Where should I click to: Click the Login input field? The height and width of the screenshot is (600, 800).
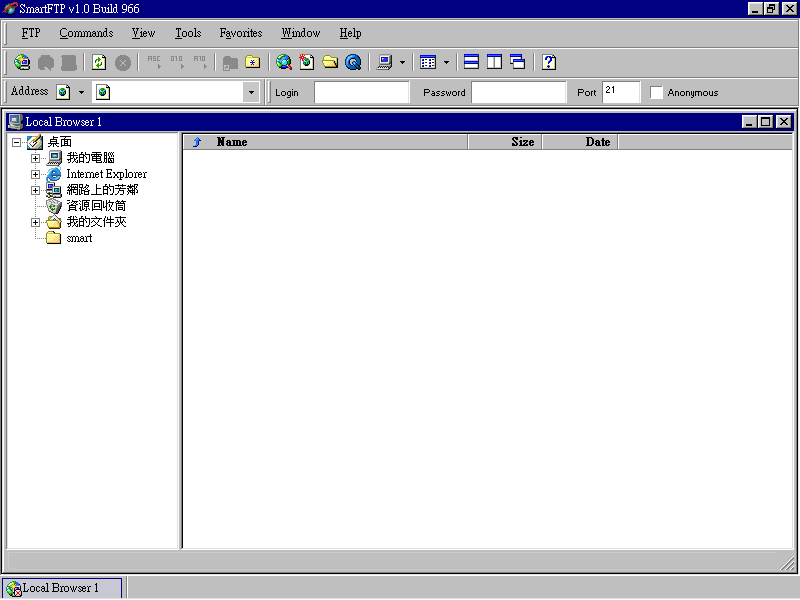pos(362,92)
